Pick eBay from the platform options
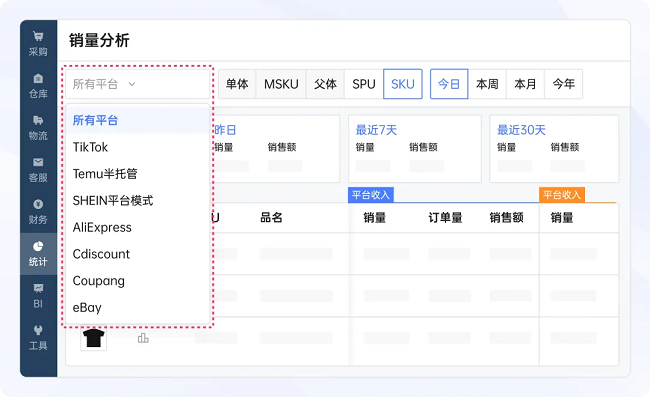Viewport: 650px width, 397px height. 138,307
